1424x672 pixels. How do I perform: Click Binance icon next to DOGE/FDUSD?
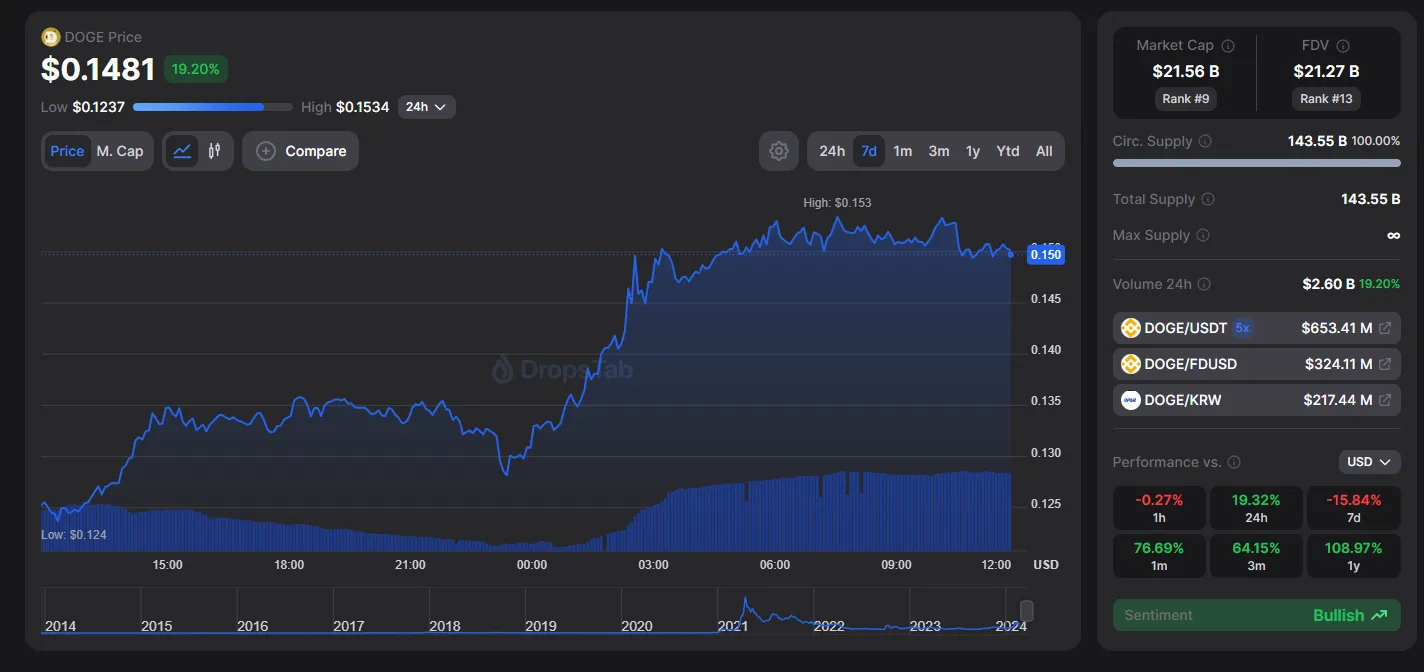tap(1131, 364)
